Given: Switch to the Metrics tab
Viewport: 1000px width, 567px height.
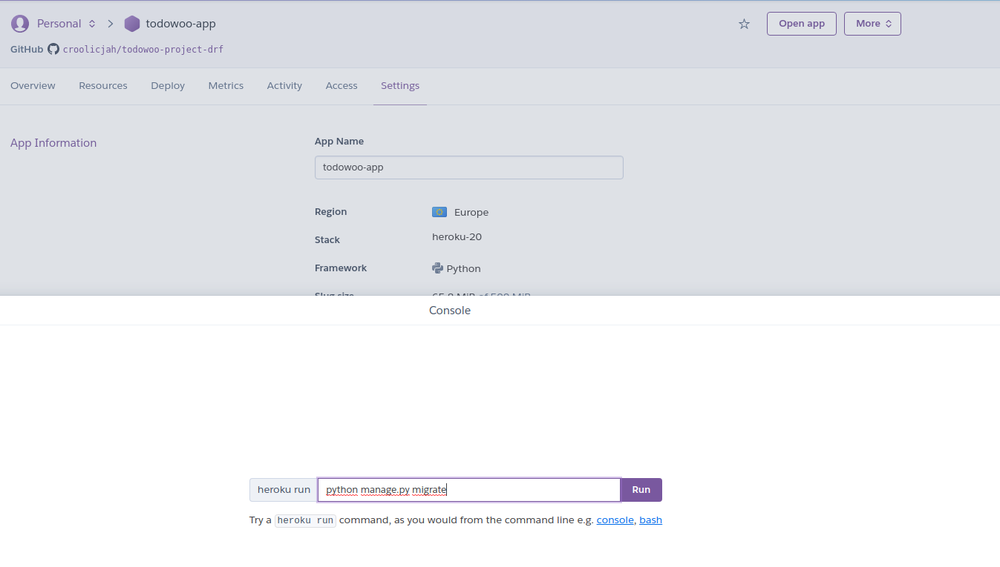Looking at the screenshot, I should coord(226,85).
